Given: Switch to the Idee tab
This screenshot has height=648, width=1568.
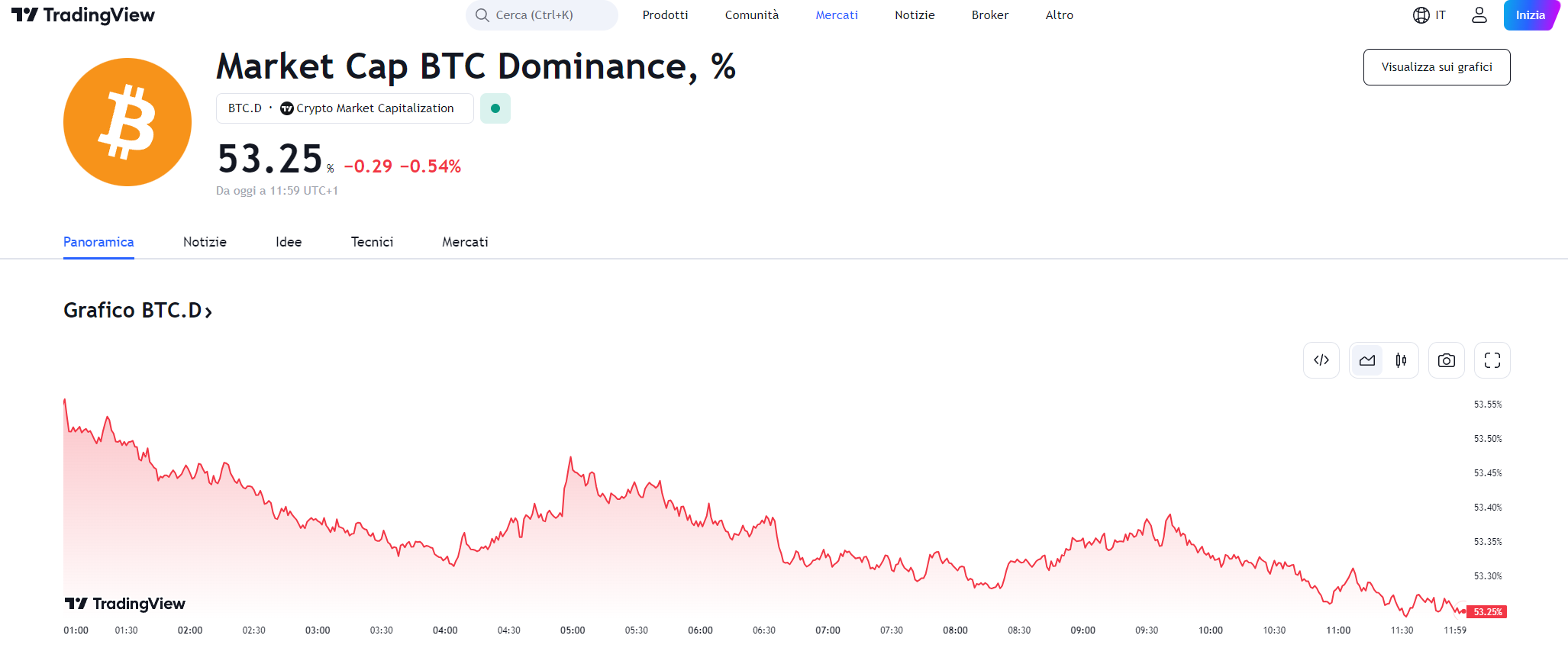Looking at the screenshot, I should tap(289, 242).
